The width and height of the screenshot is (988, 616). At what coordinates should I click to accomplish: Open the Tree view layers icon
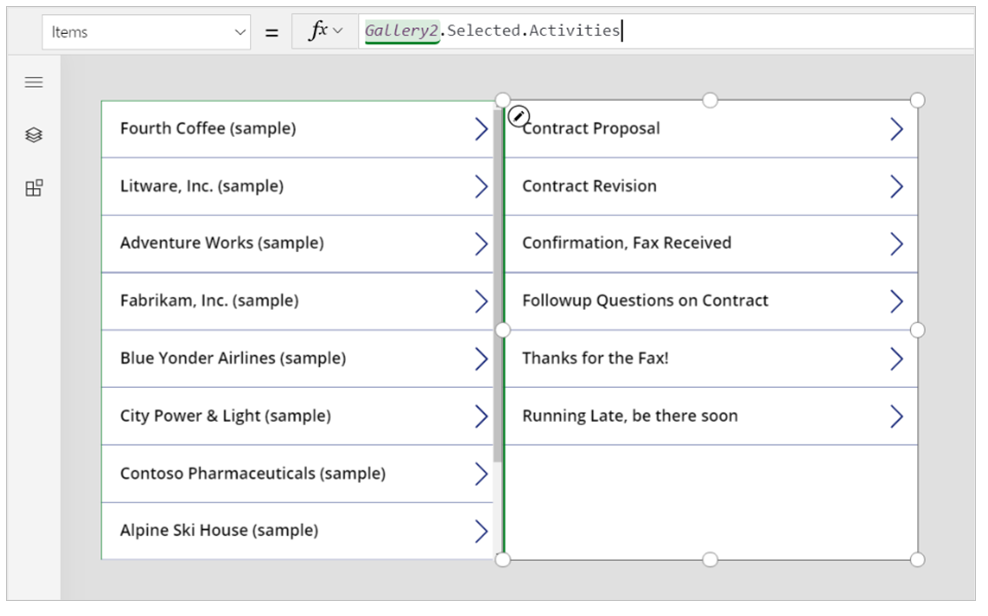(34, 135)
